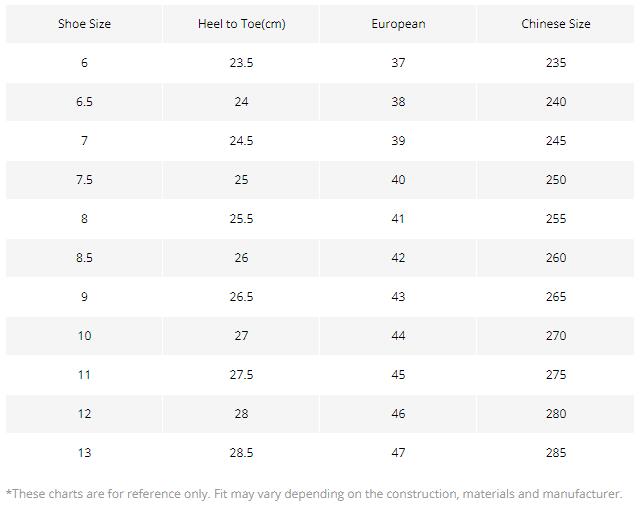Select European size 44 cell

[x=398, y=335]
